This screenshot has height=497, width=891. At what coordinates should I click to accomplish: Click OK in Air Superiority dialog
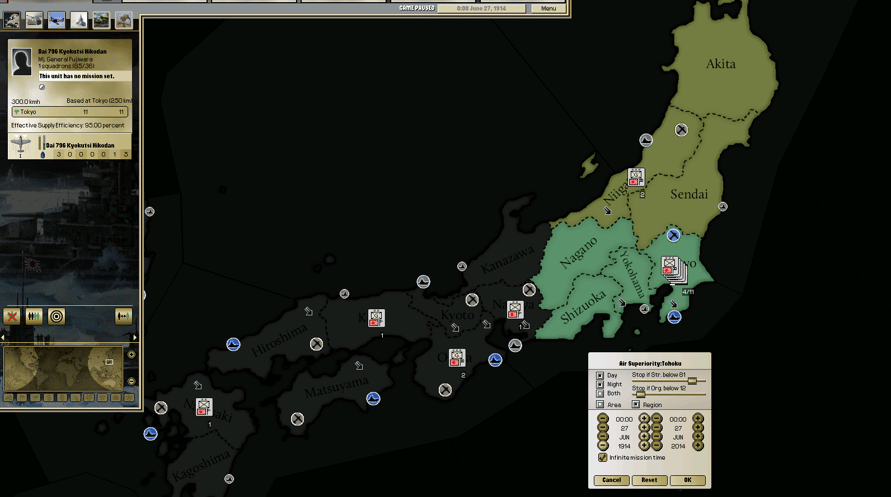(x=688, y=480)
